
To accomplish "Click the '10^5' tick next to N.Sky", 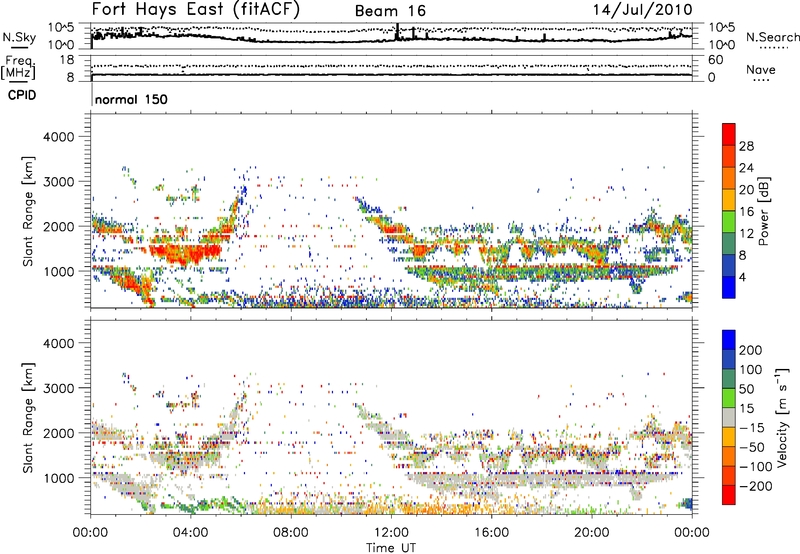I will point(61,28).
